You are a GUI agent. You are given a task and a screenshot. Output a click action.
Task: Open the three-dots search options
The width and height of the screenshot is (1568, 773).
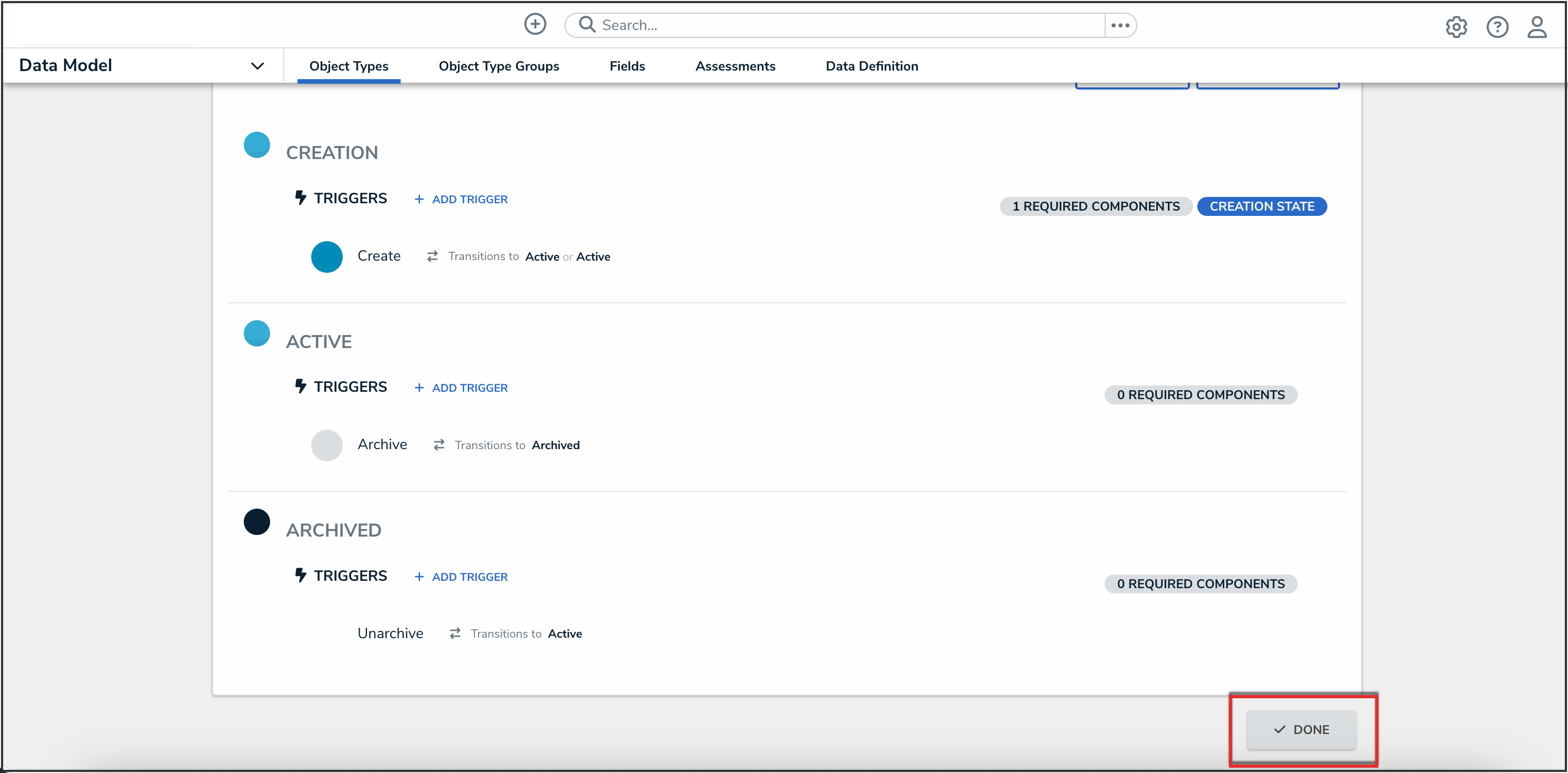coord(1120,25)
